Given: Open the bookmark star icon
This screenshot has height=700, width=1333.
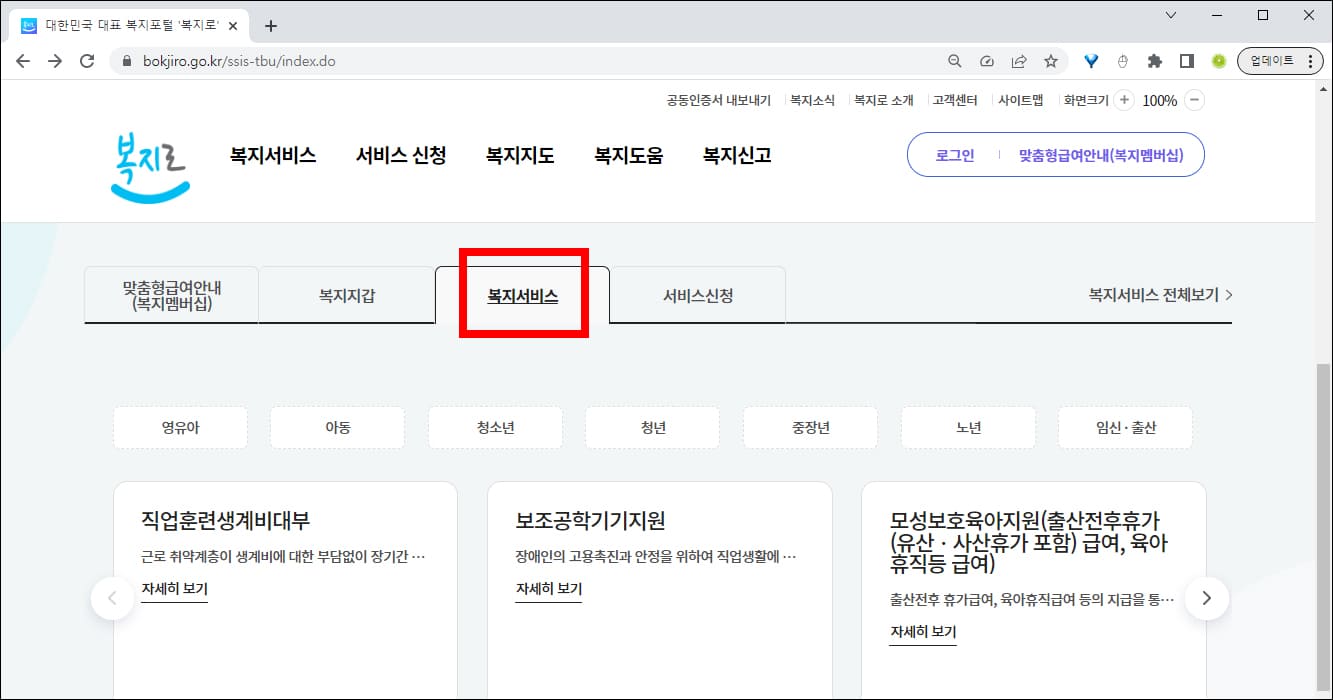Looking at the screenshot, I should [1051, 60].
